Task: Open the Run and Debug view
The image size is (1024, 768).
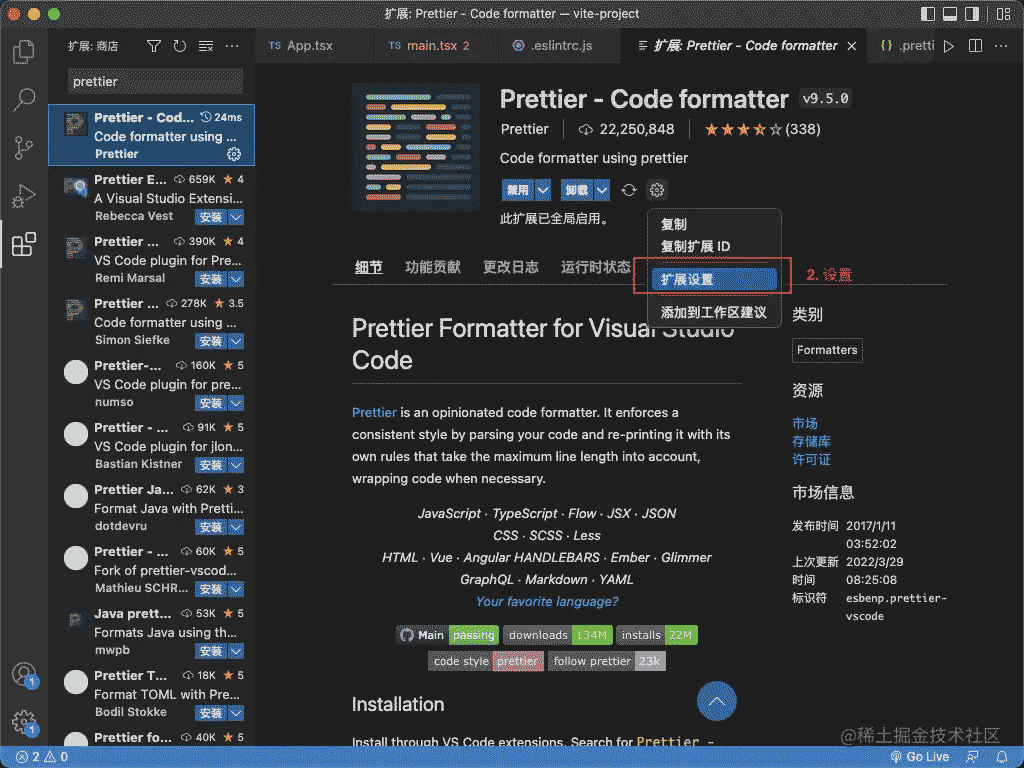Action: [24, 197]
